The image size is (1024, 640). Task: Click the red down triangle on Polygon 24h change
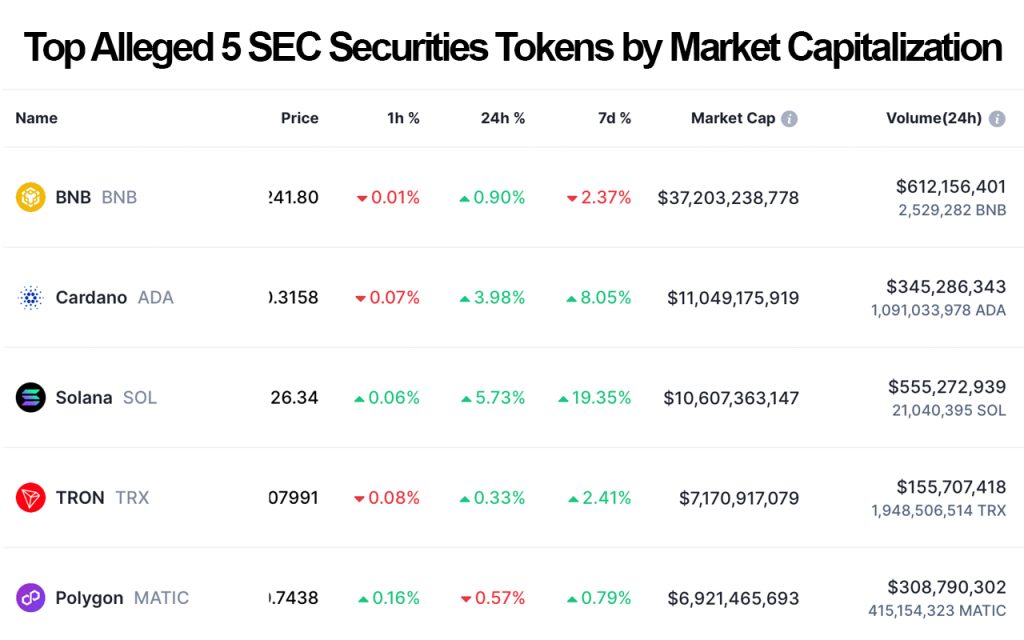tap(465, 597)
